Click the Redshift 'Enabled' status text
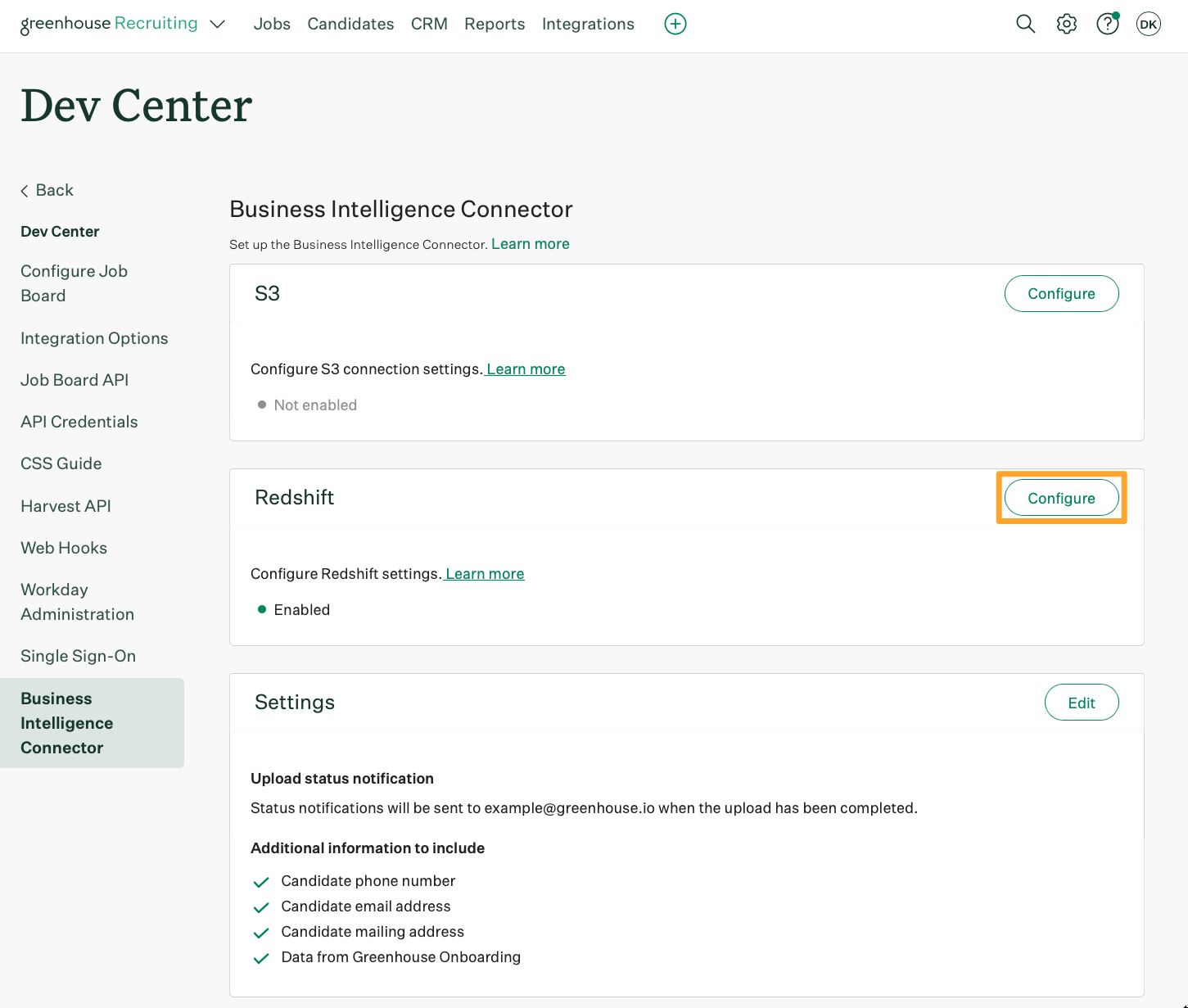This screenshot has width=1188, height=1008. (302, 610)
